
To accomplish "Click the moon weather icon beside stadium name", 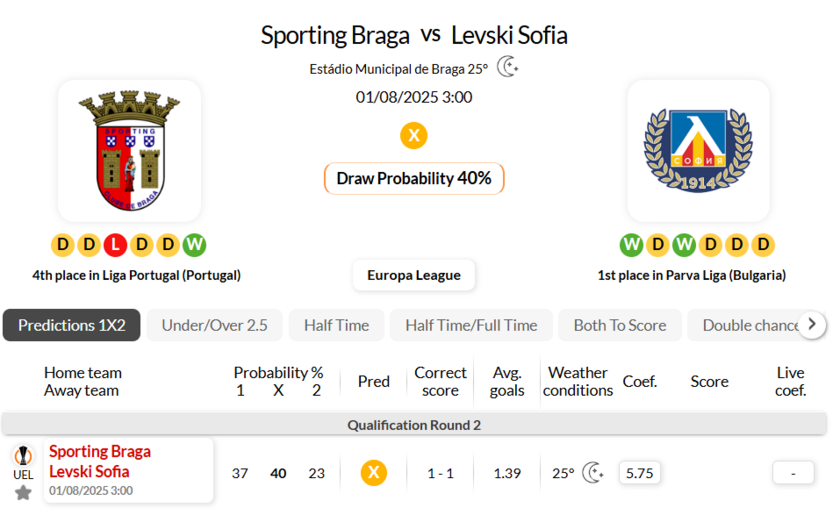I will pyautogui.click(x=509, y=67).
